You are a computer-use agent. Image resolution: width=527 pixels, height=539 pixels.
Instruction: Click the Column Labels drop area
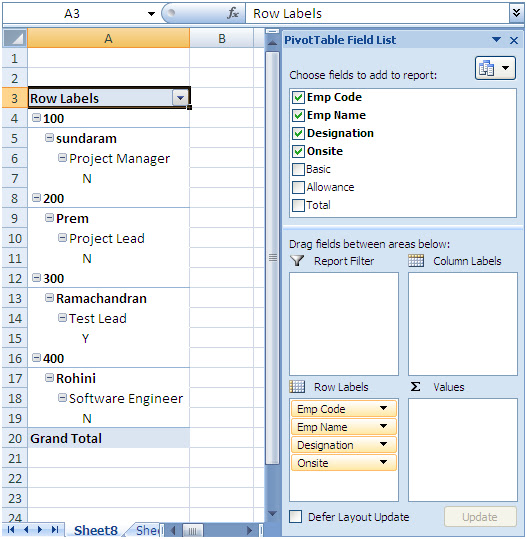[x=463, y=324]
